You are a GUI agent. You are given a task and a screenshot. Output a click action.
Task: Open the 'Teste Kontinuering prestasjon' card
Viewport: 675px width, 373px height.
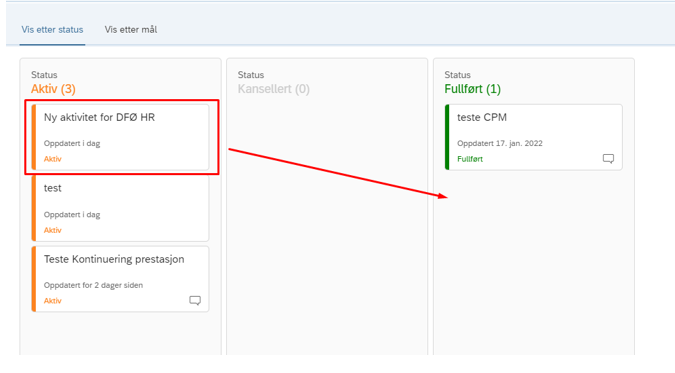point(121,279)
